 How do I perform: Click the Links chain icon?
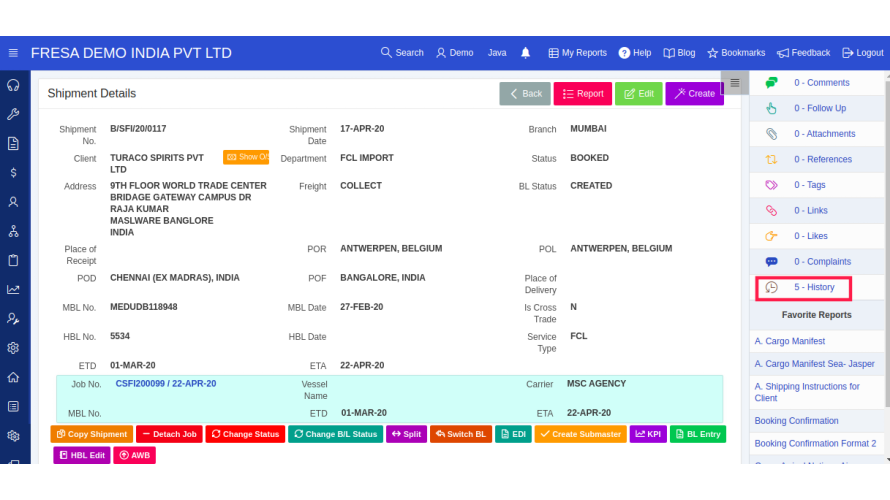(771, 211)
